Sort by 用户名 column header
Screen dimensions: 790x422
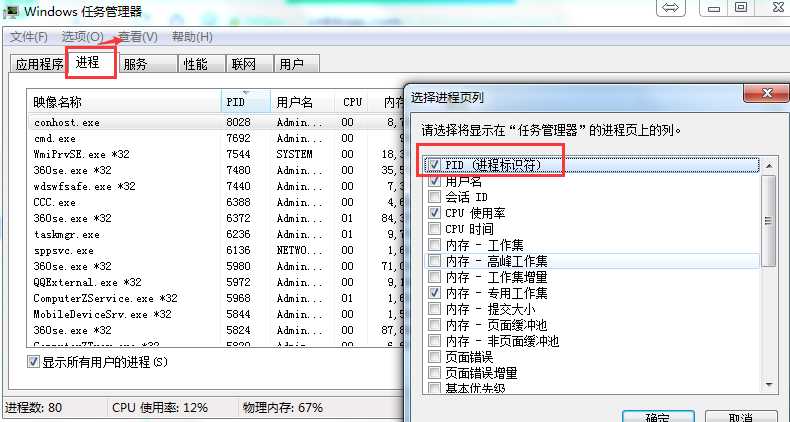pyautogui.click(x=303, y=102)
